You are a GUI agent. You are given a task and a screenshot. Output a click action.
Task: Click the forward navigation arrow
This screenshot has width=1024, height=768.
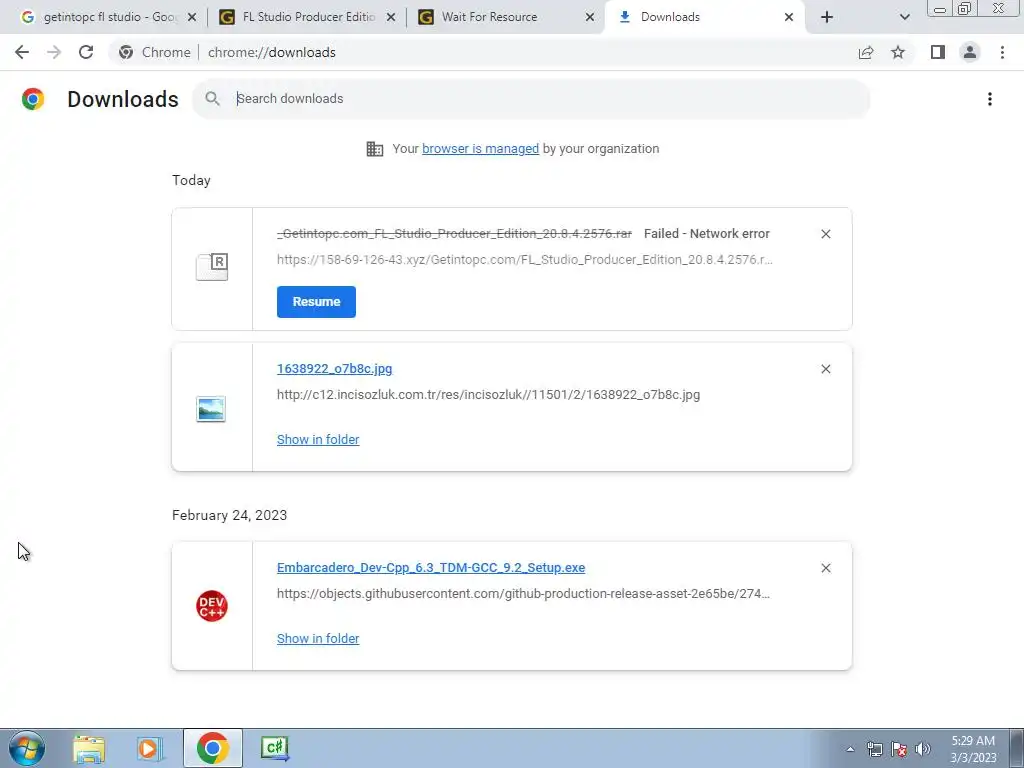pos(54,52)
